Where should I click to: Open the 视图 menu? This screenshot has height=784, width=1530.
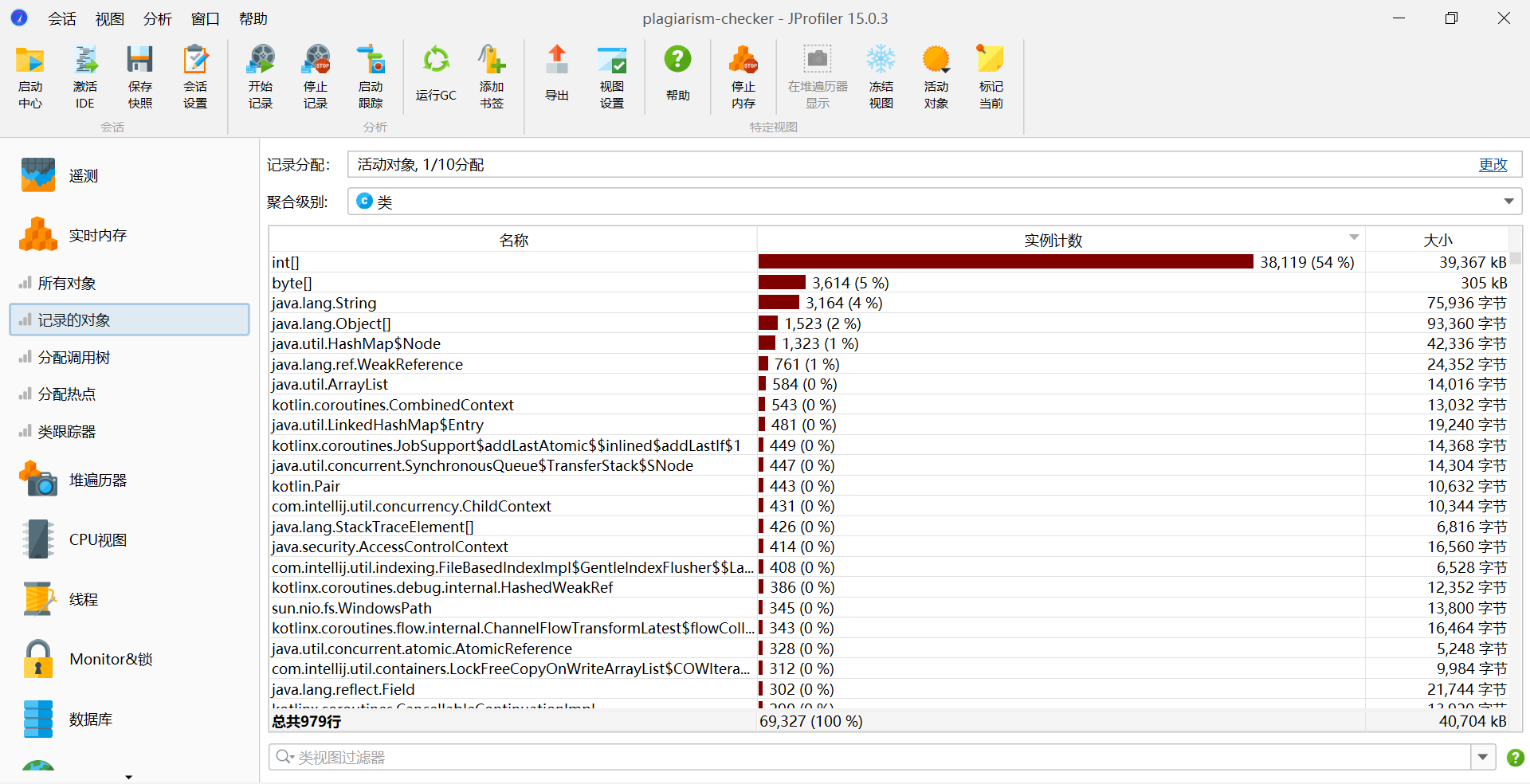(110, 18)
